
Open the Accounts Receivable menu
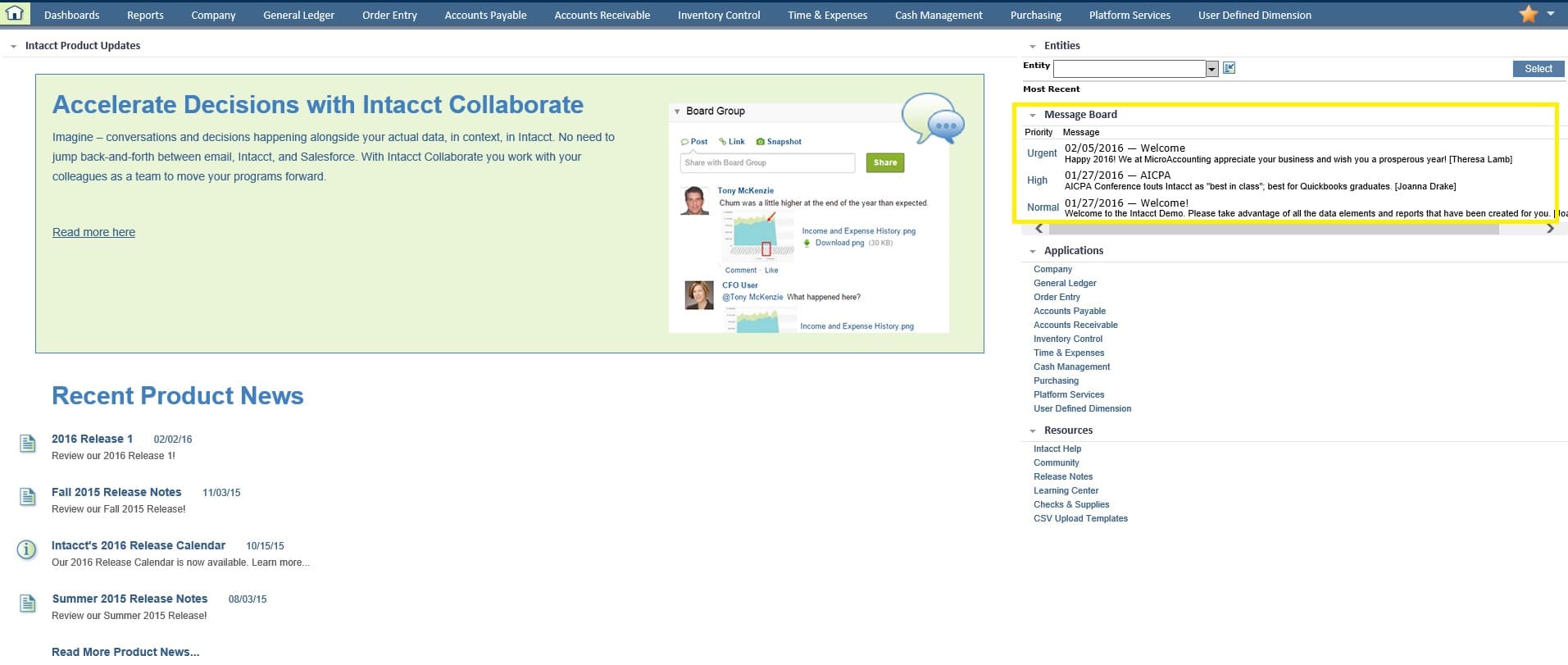602,15
